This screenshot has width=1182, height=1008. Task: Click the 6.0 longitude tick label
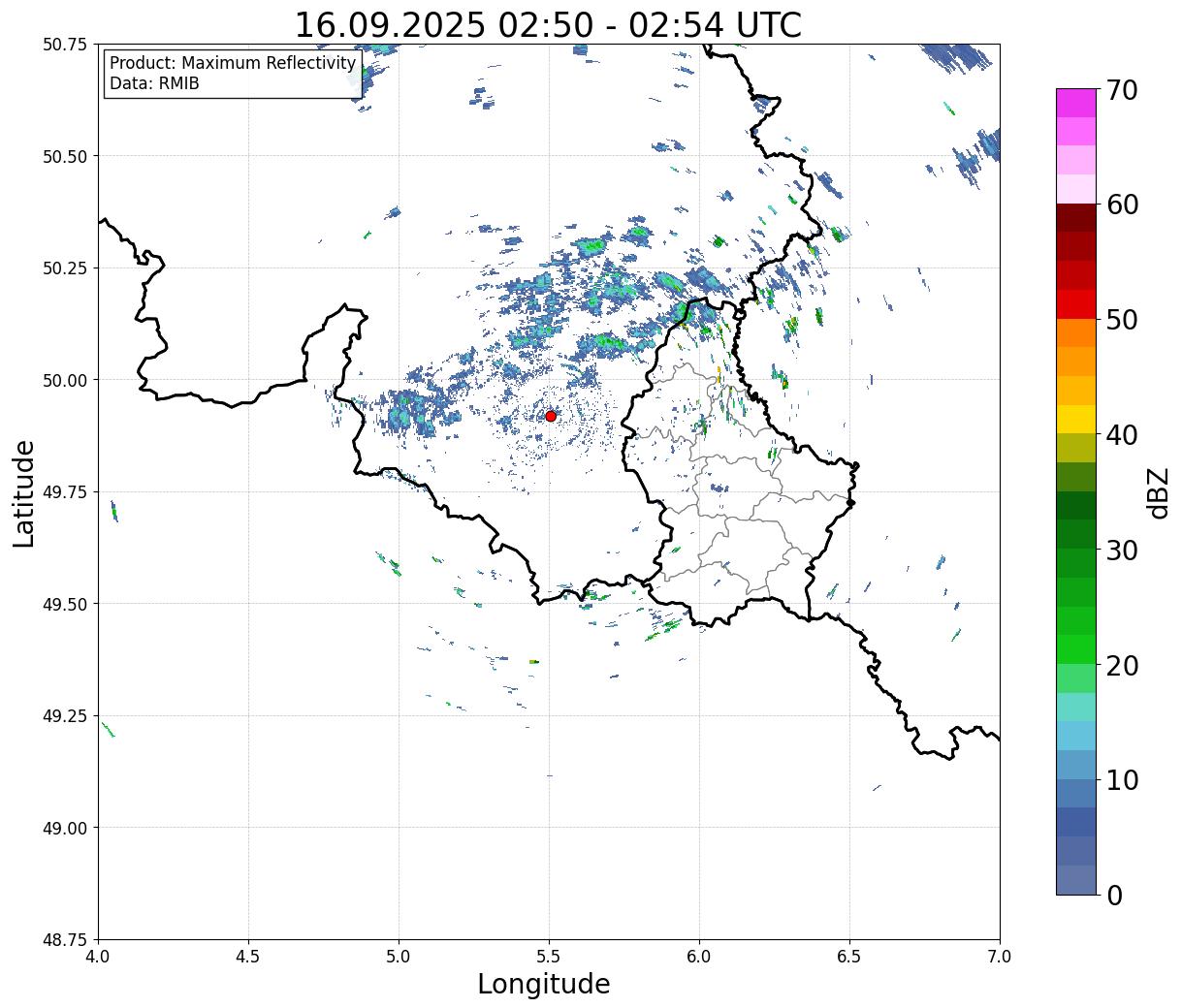[x=699, y=956]
